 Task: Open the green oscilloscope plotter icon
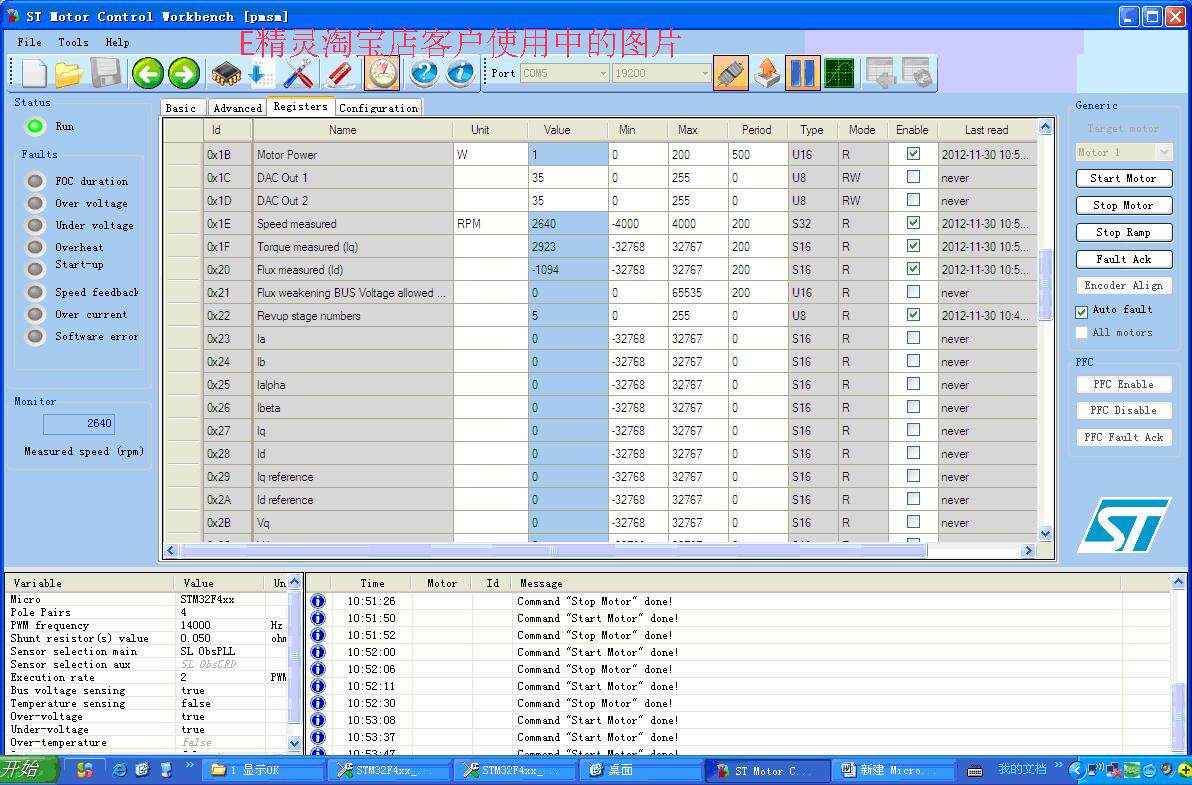[x=839, y=73]
